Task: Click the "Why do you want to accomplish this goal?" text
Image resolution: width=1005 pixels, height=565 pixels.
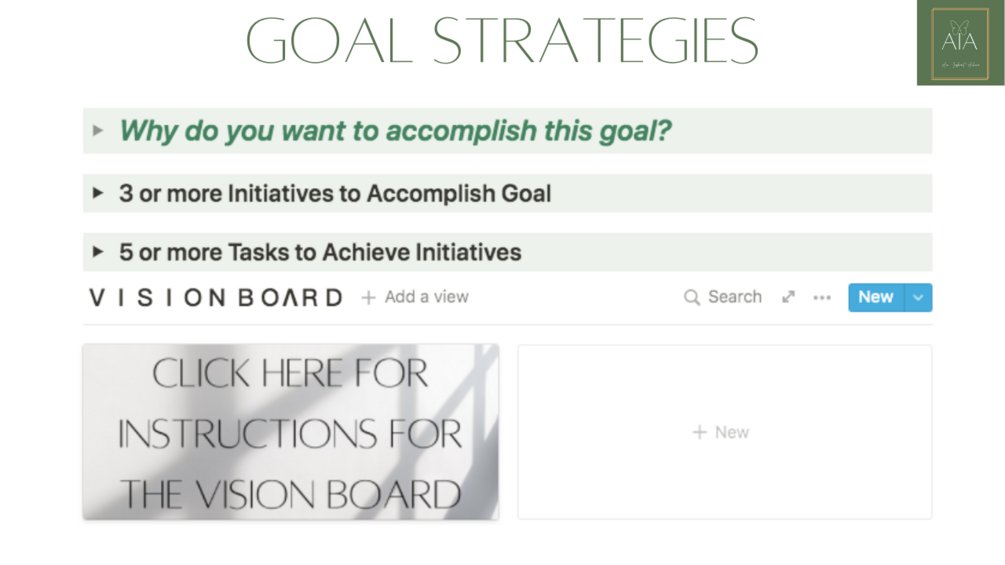Action: point(395,131)
